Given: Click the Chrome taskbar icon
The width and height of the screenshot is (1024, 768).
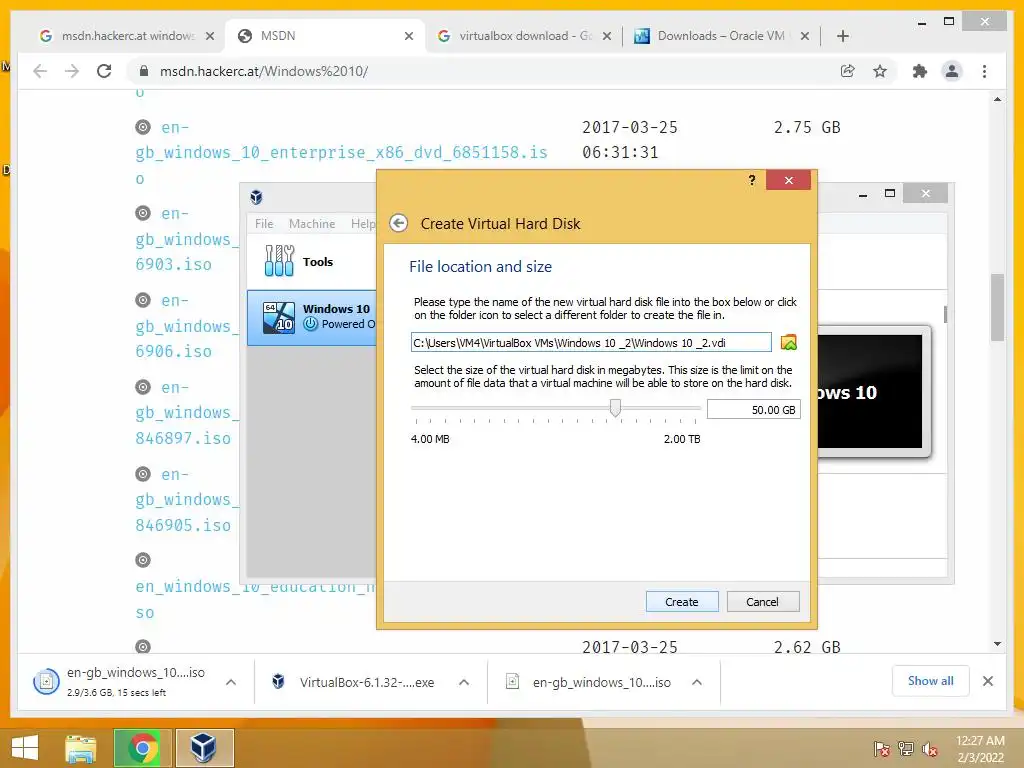Looking at the screenshot, I should 142,748.
